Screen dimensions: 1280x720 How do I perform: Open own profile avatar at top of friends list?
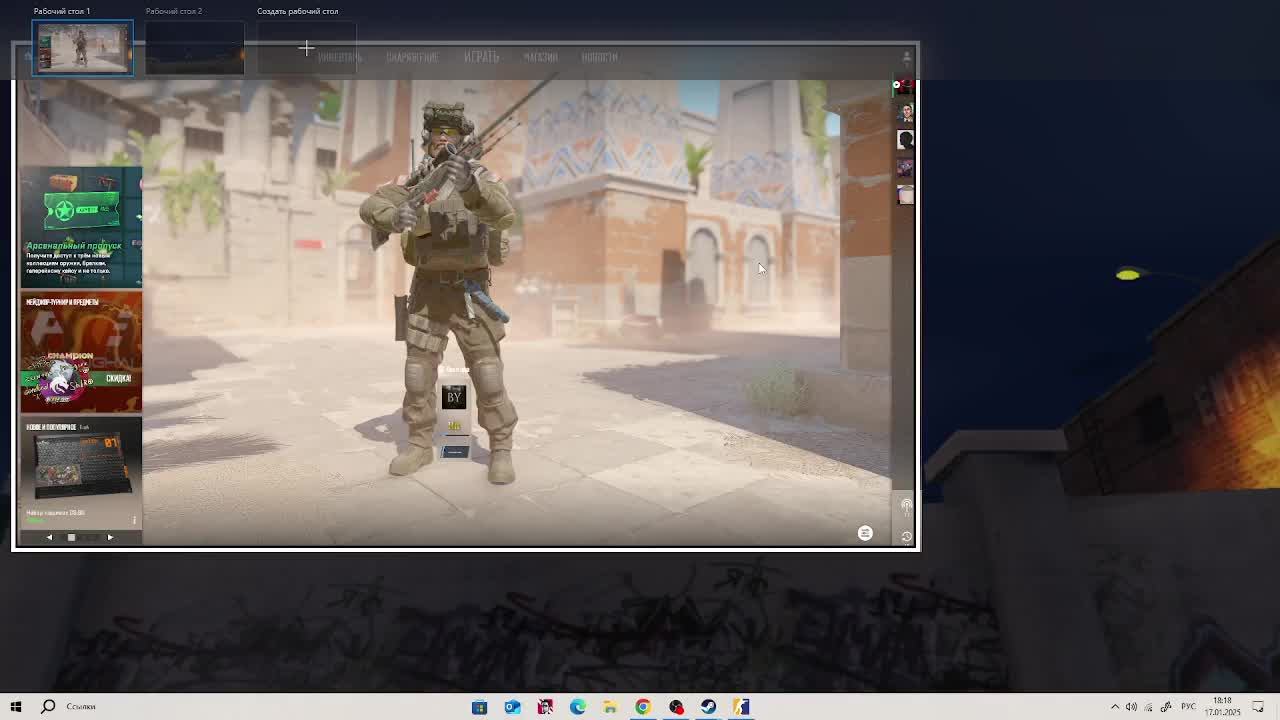tap(905, 87)
